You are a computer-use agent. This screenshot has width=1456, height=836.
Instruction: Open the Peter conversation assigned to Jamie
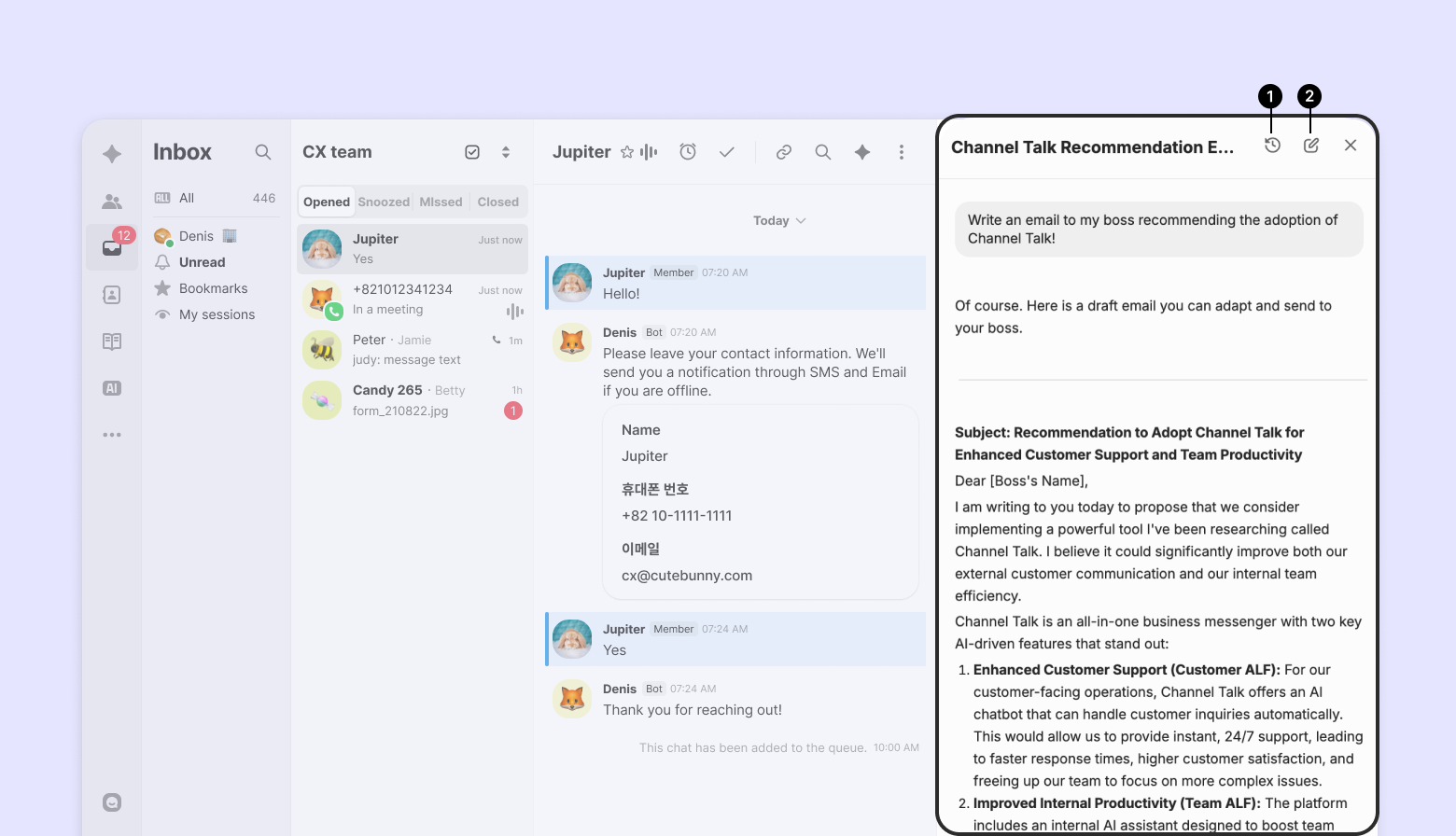coord(413,350)
